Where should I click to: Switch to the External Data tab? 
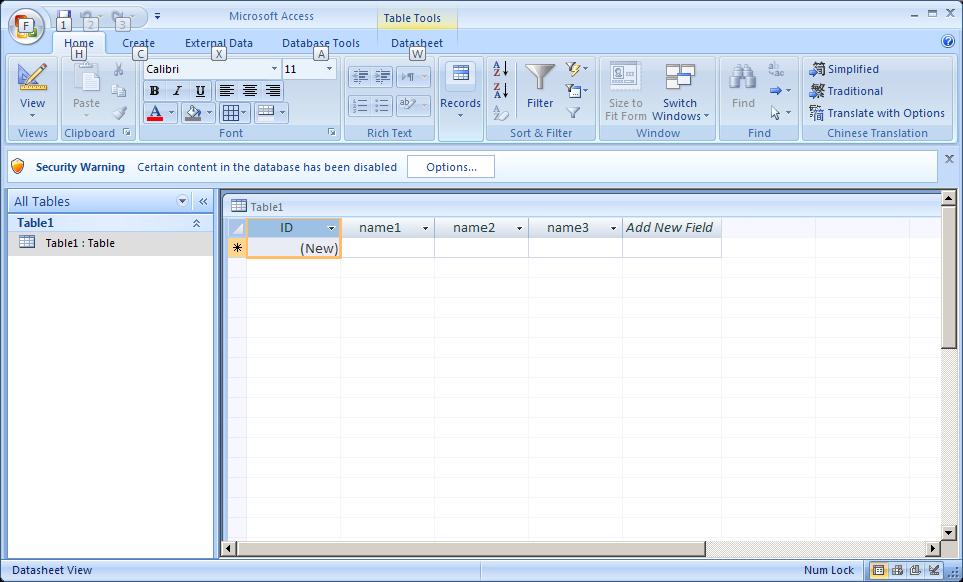[219, 43]
